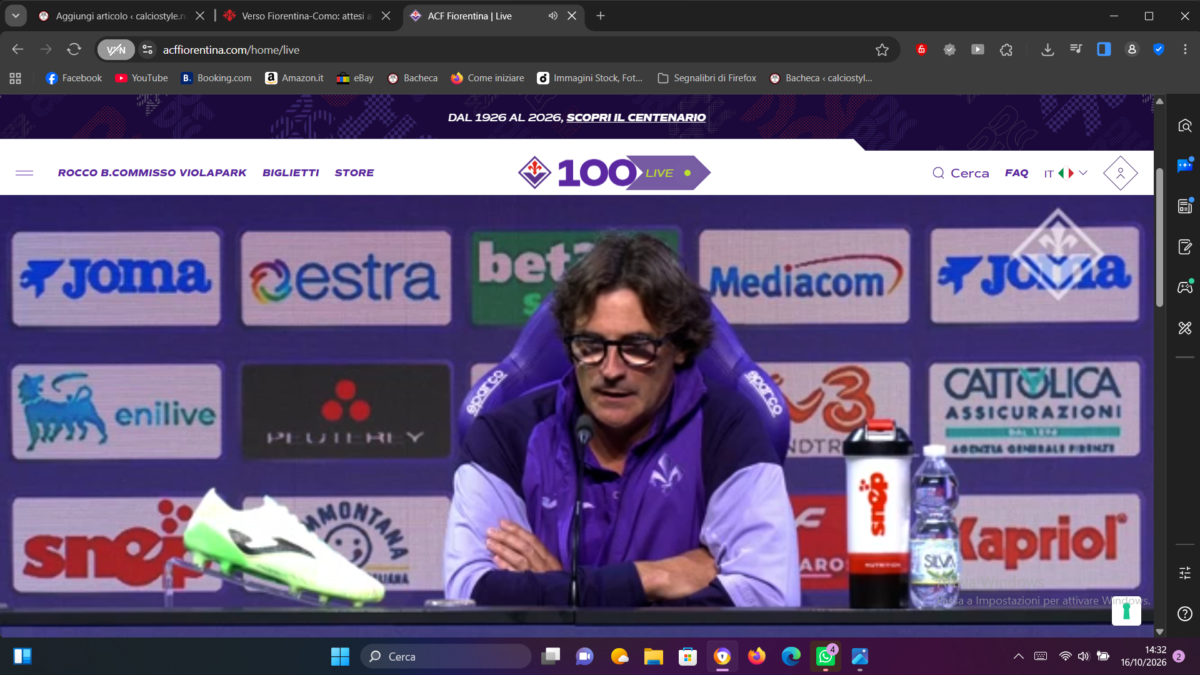Screen dimensions: 1200x675
Task: Open Segnalibri di Firefox bookmark folder
Action: click(x=706, y=78)
